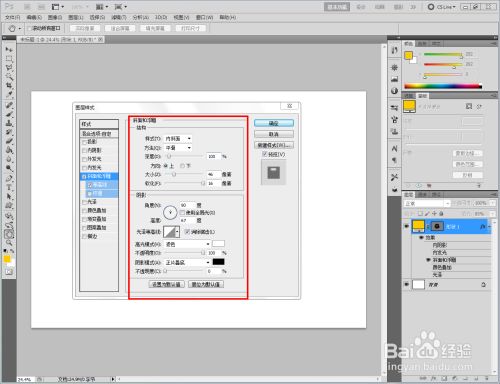Image resolution: width=500 pixels, height=384 pixels.
Task: Click the OK button in Layer Style dialog
Action: point(274,123)
